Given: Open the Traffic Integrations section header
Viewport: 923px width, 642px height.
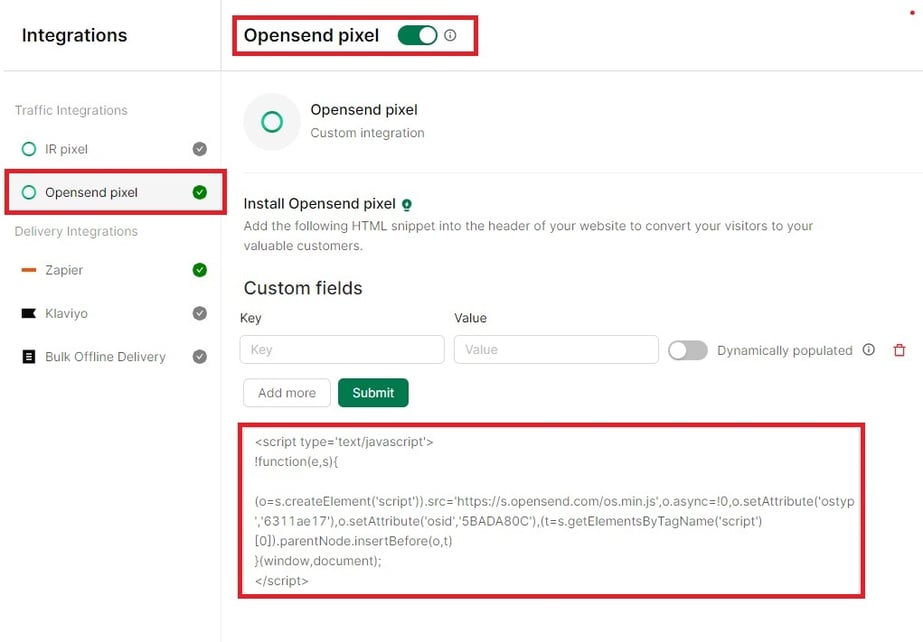Looking at the screenshot, I should [70, 110].
